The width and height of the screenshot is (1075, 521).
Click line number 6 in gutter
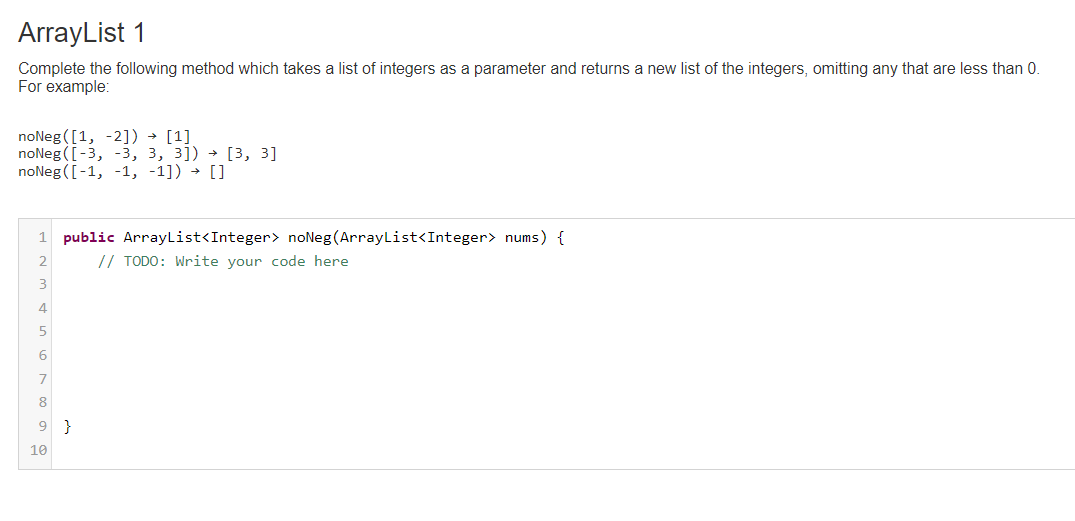(x=43, y=356)
